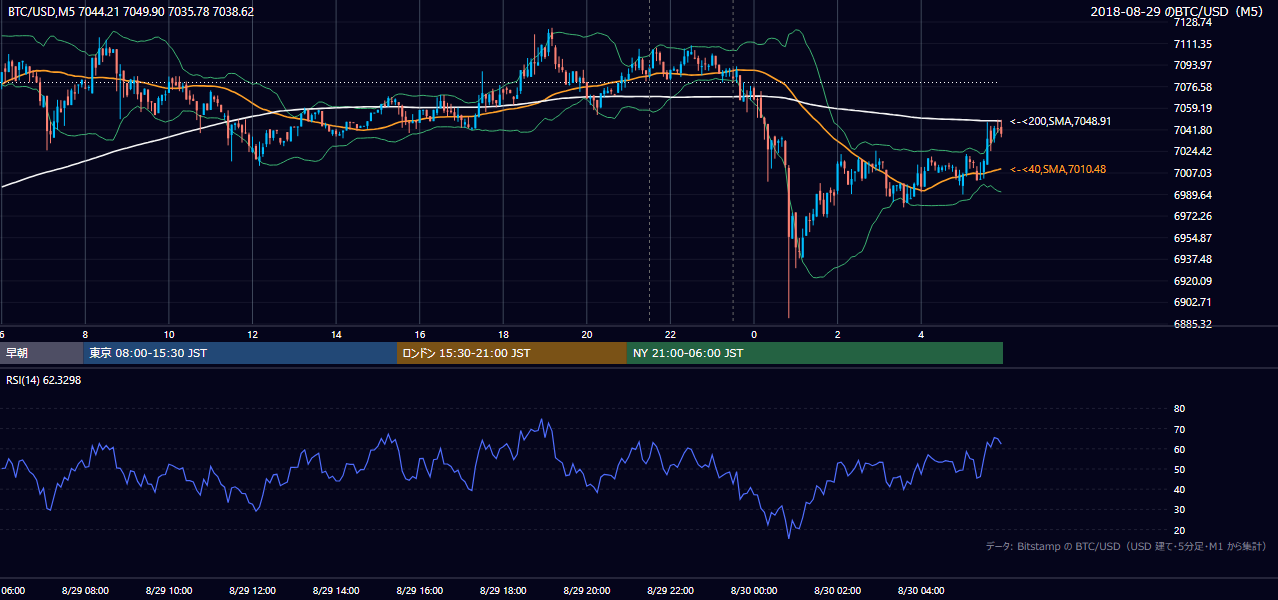Click price axis value 6972.26
This screenshot has width=1278, height=600.
(1193, 216)
